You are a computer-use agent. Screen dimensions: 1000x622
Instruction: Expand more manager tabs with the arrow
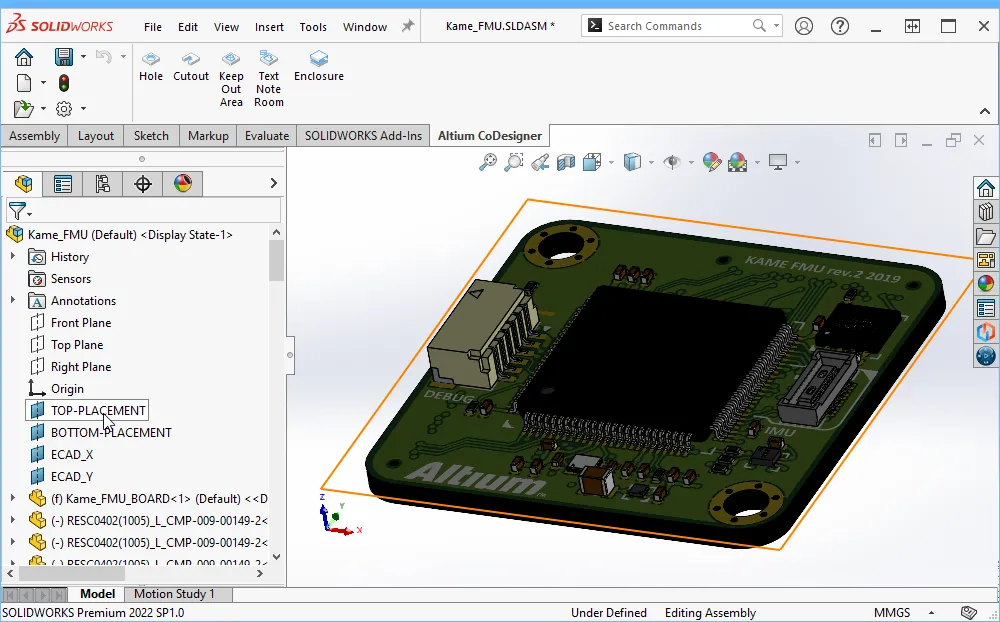(x=274, y=183)
